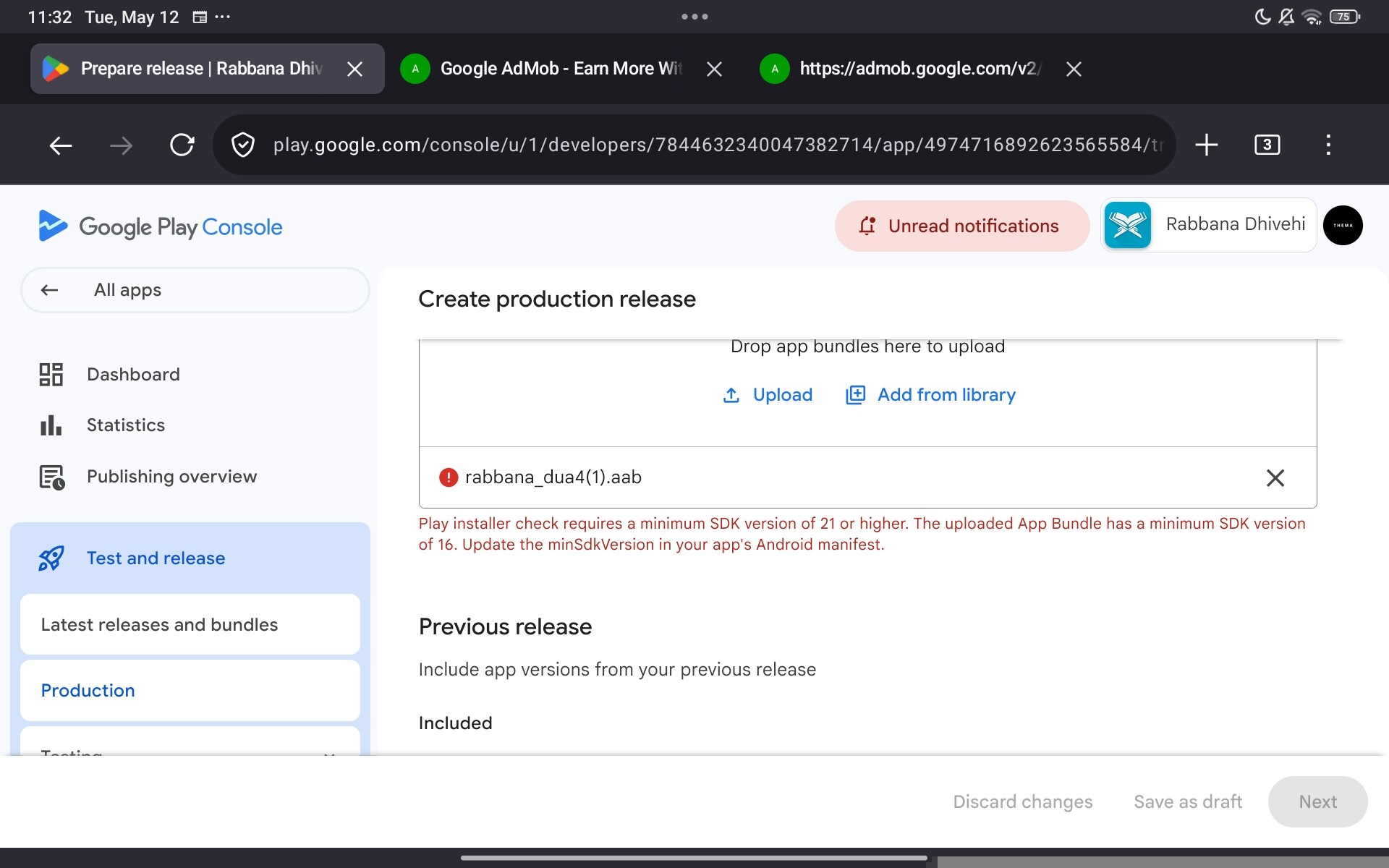
Task: Click the Next button
Action: click(x=1317, y=801)
